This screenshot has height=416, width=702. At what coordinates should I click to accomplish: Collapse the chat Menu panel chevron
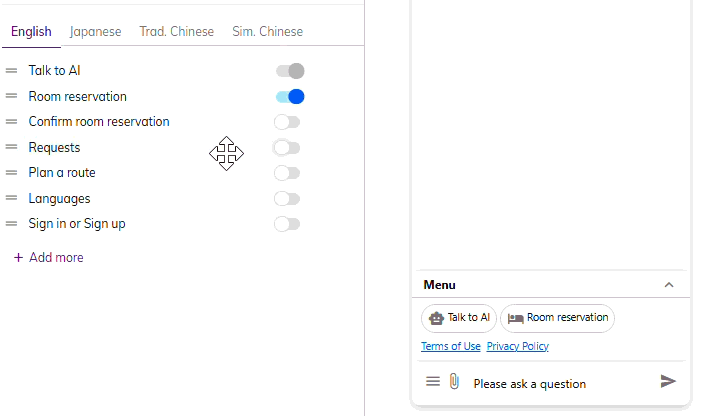pyautogui.click(x=669, y=285)
